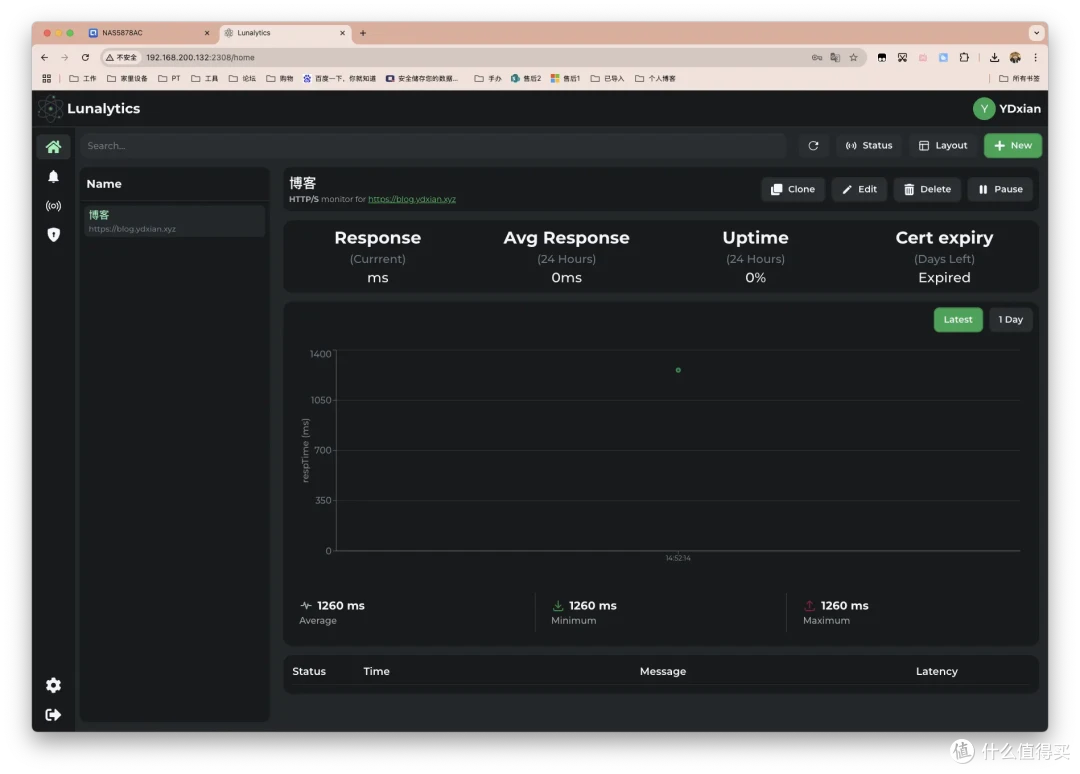Screen dimensions: 1080x774
Task: Open the YDxian user avatar
Action: (x=984, y=108)
